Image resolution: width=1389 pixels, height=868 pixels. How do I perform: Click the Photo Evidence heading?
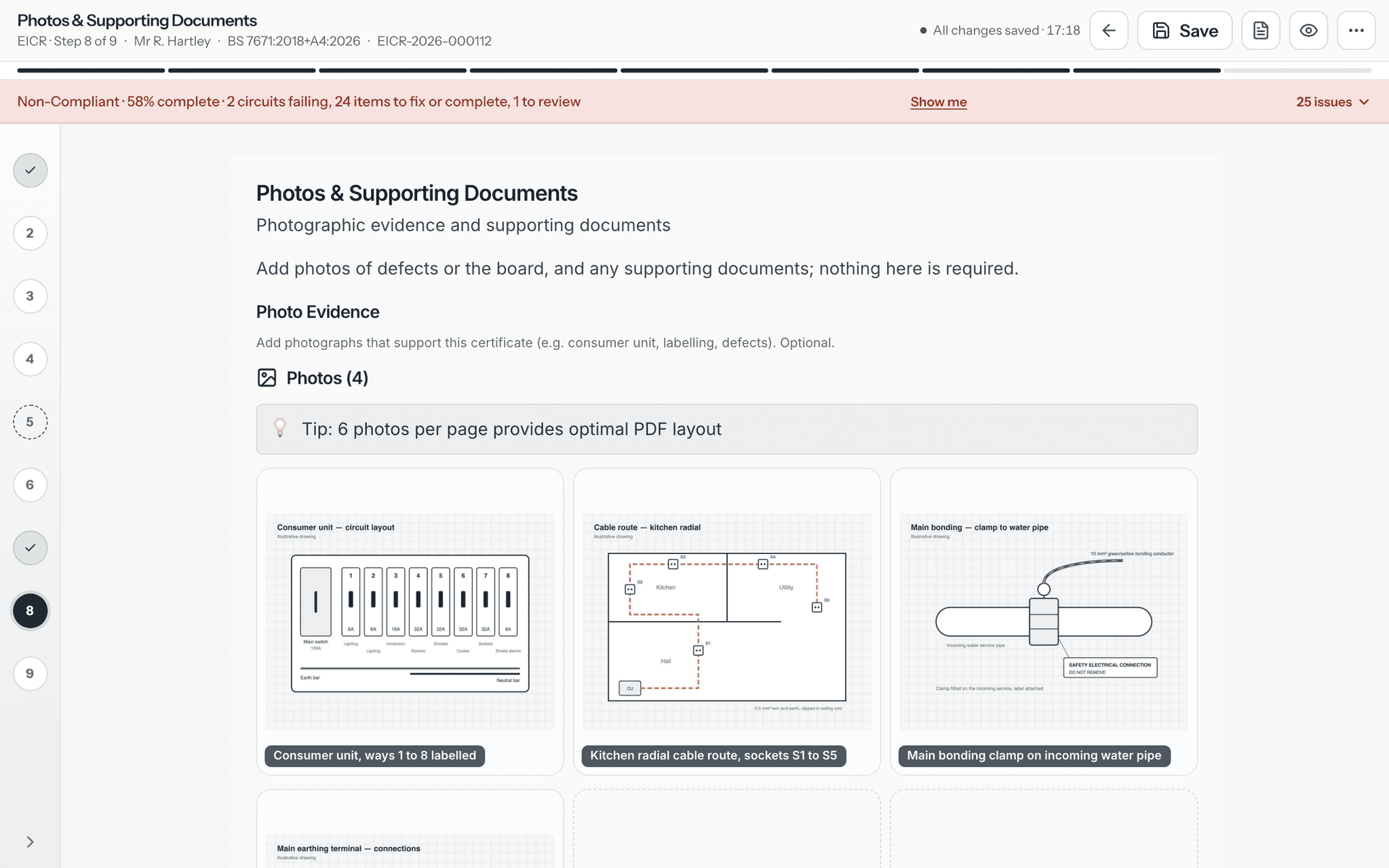coord(317,312)
